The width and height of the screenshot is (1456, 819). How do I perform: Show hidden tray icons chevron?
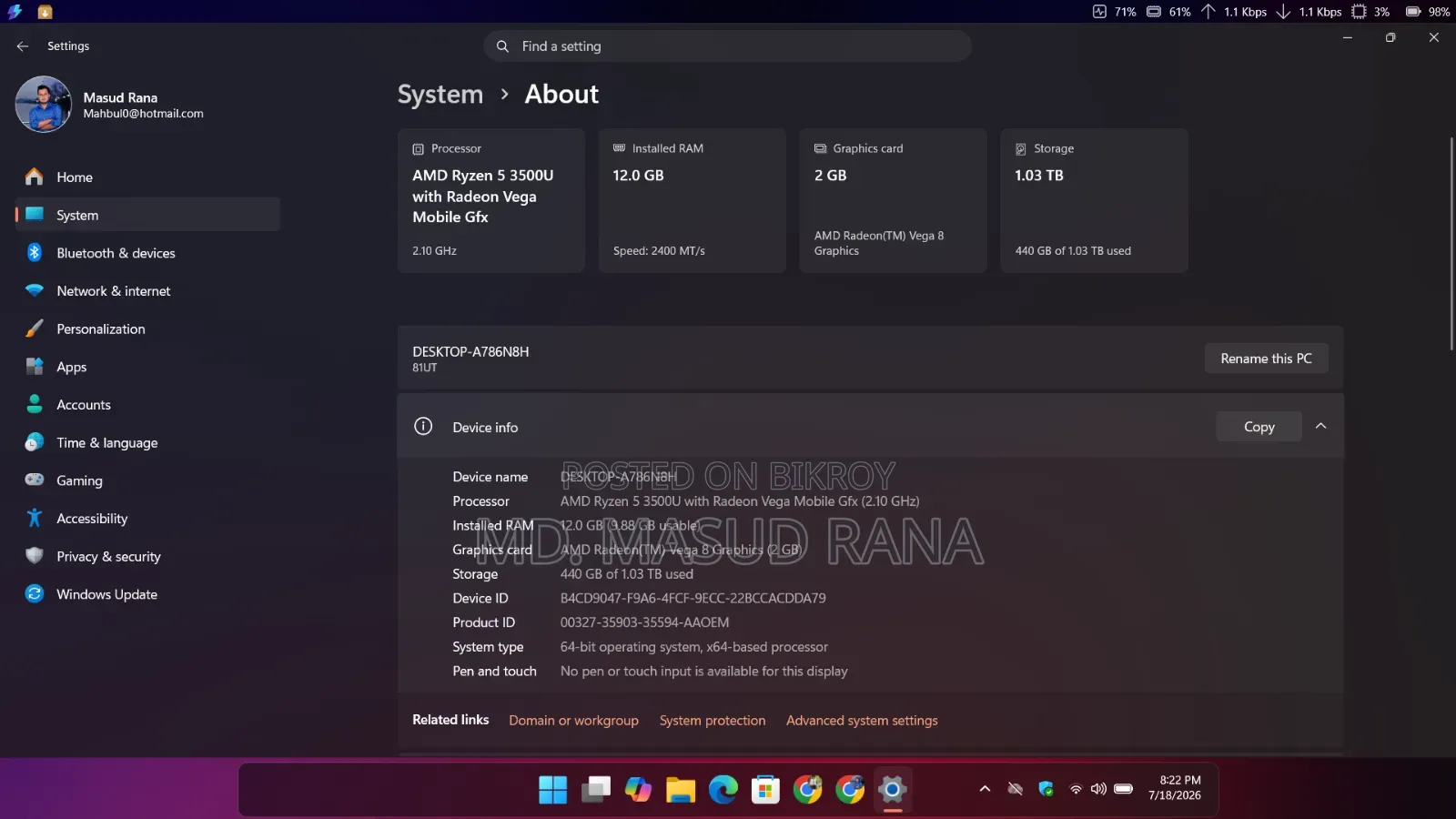tap(985, 789)
